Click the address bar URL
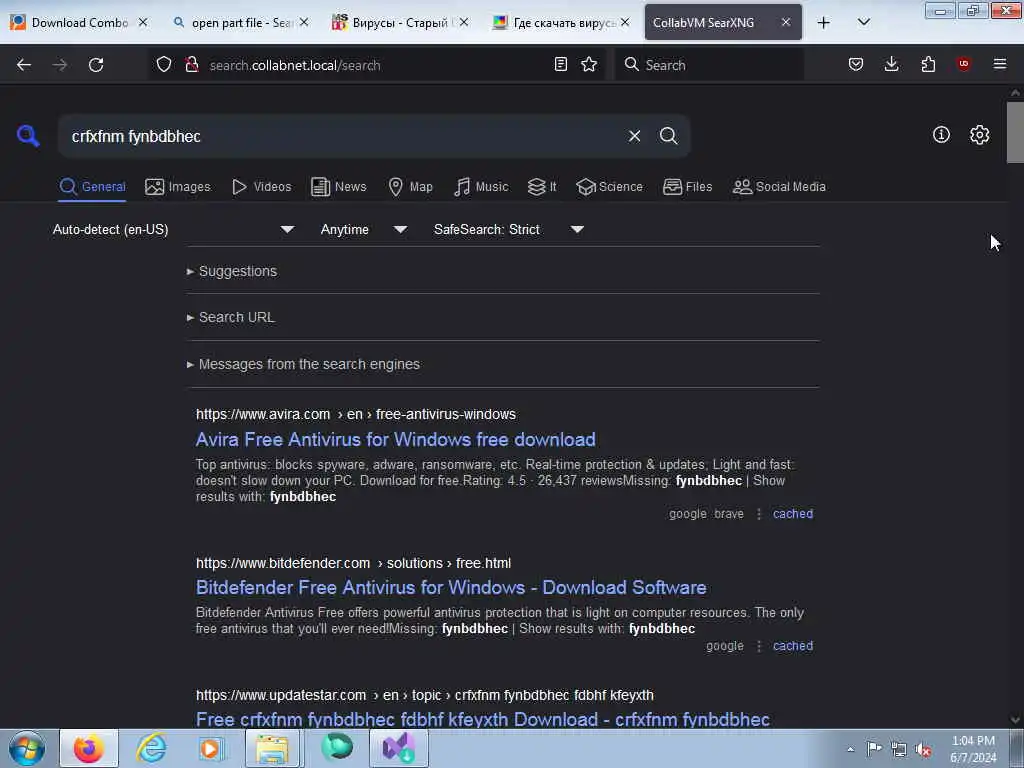 pyautogui.click(x=295, y=65)
